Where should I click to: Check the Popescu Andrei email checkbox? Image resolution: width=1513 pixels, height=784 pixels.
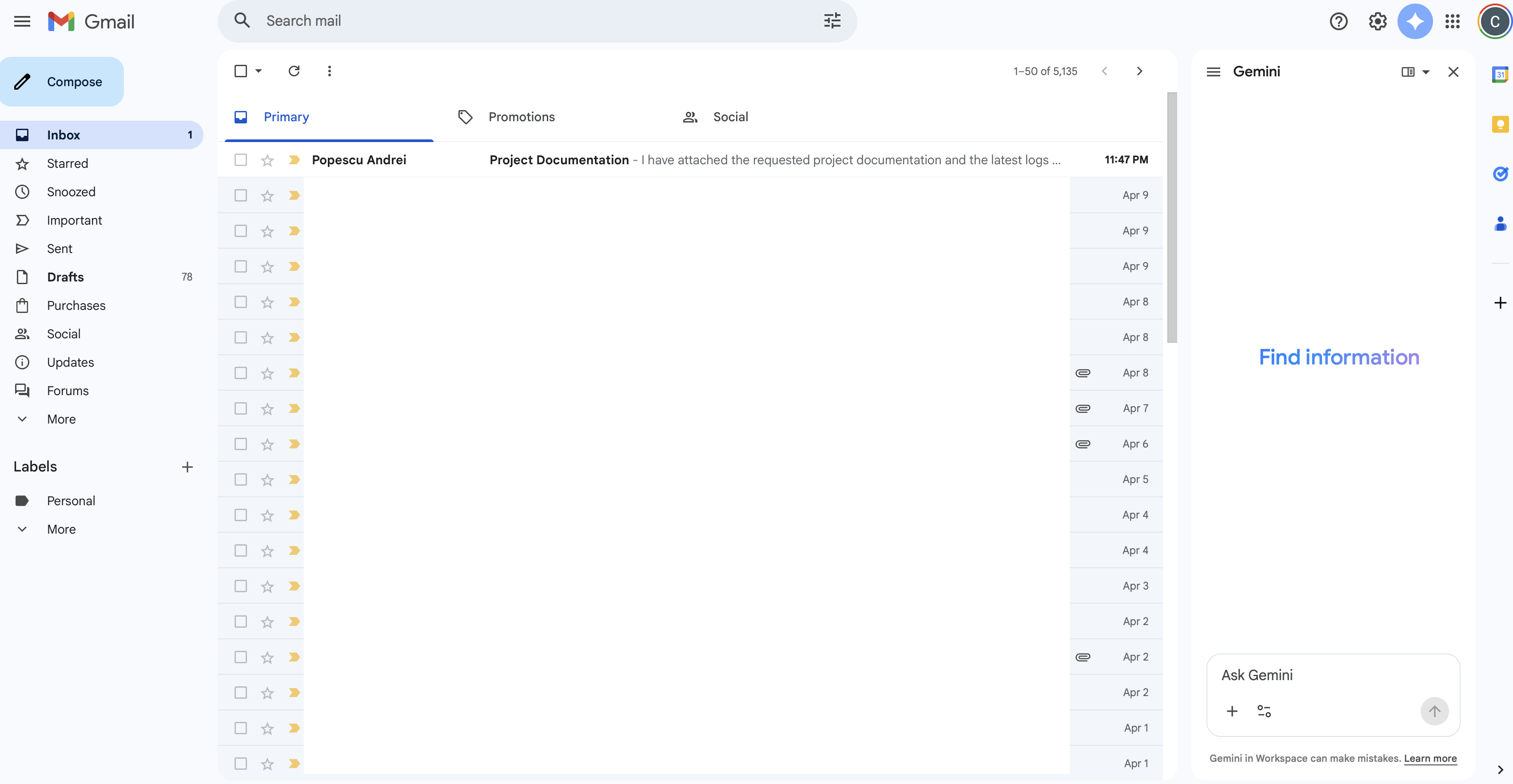[240, 160]
